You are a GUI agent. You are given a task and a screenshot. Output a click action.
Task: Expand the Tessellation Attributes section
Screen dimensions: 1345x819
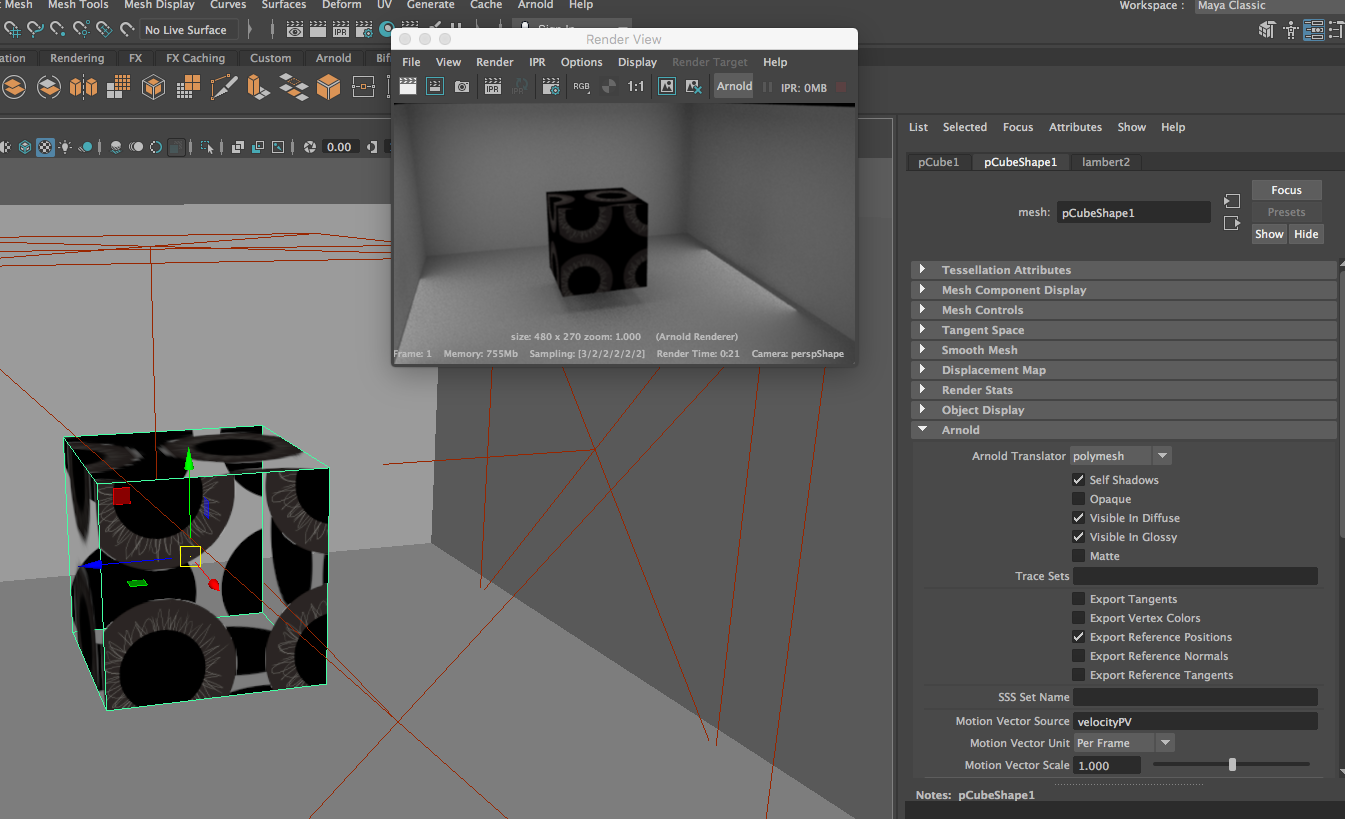click(923, 270)
